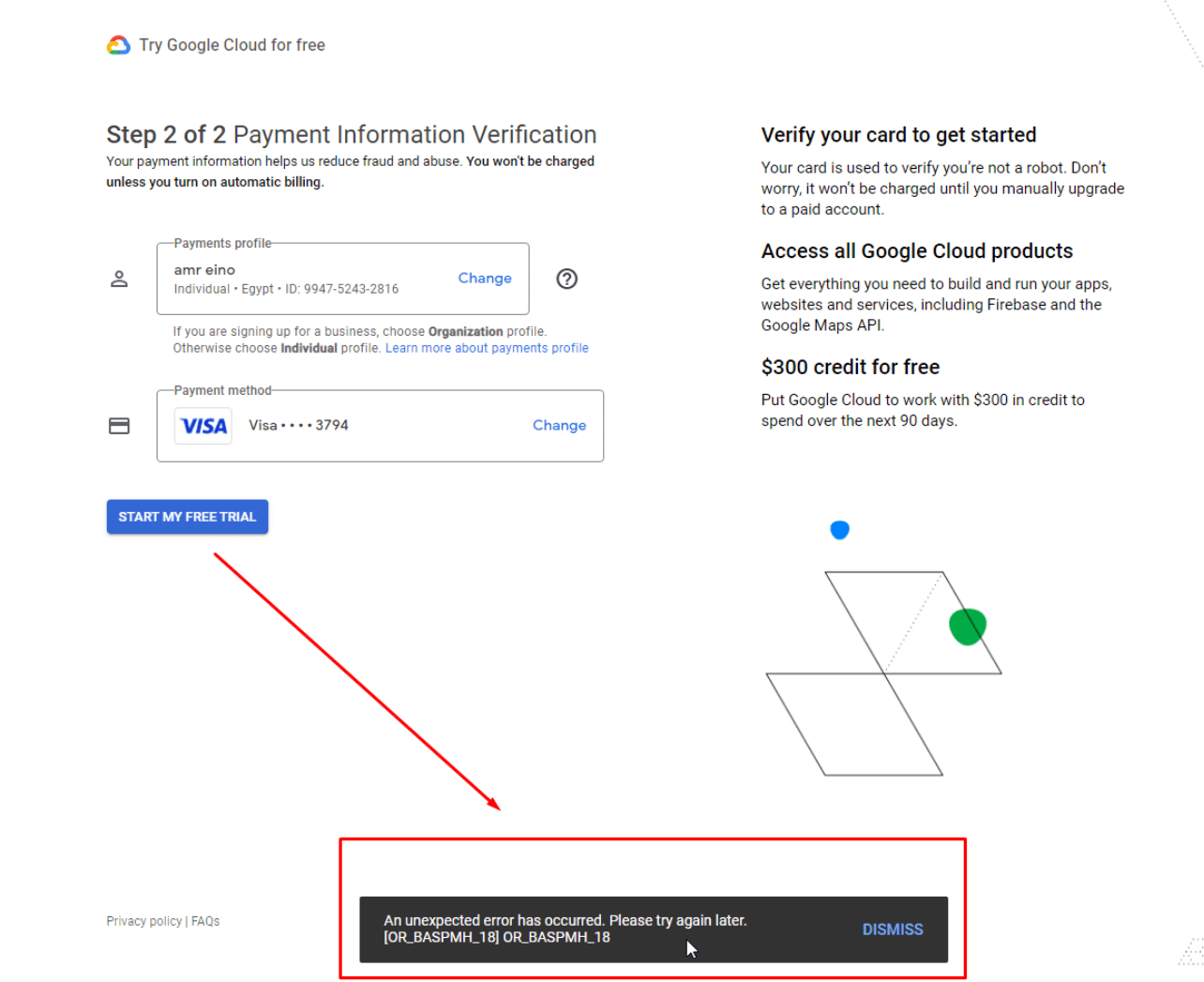Click the Google Cloud logo
The image size is (1204, 982).
click(x=118, y=44)
